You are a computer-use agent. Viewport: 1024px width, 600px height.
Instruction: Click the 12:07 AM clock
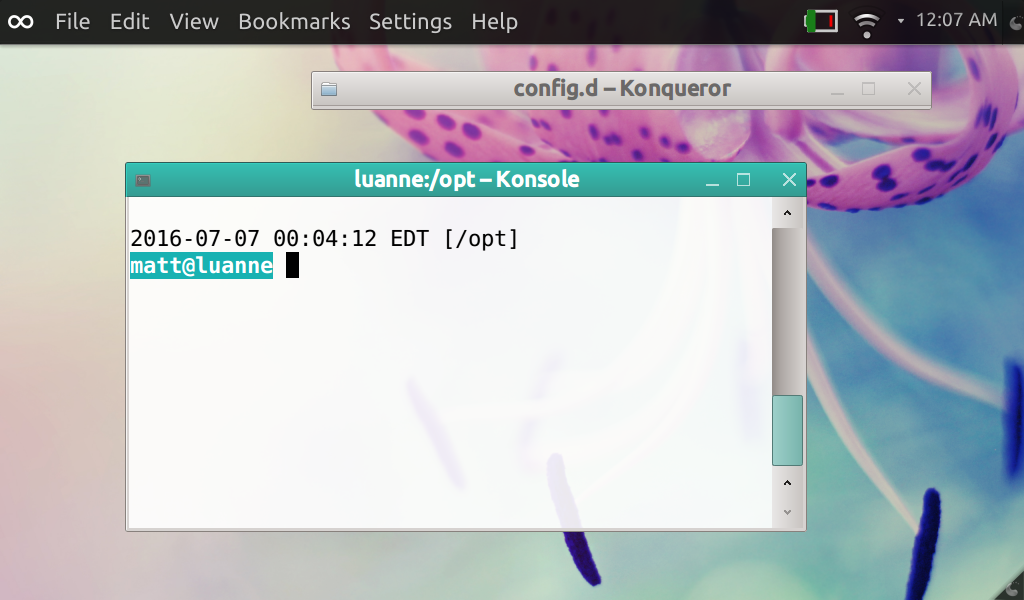tap(956, 21)
